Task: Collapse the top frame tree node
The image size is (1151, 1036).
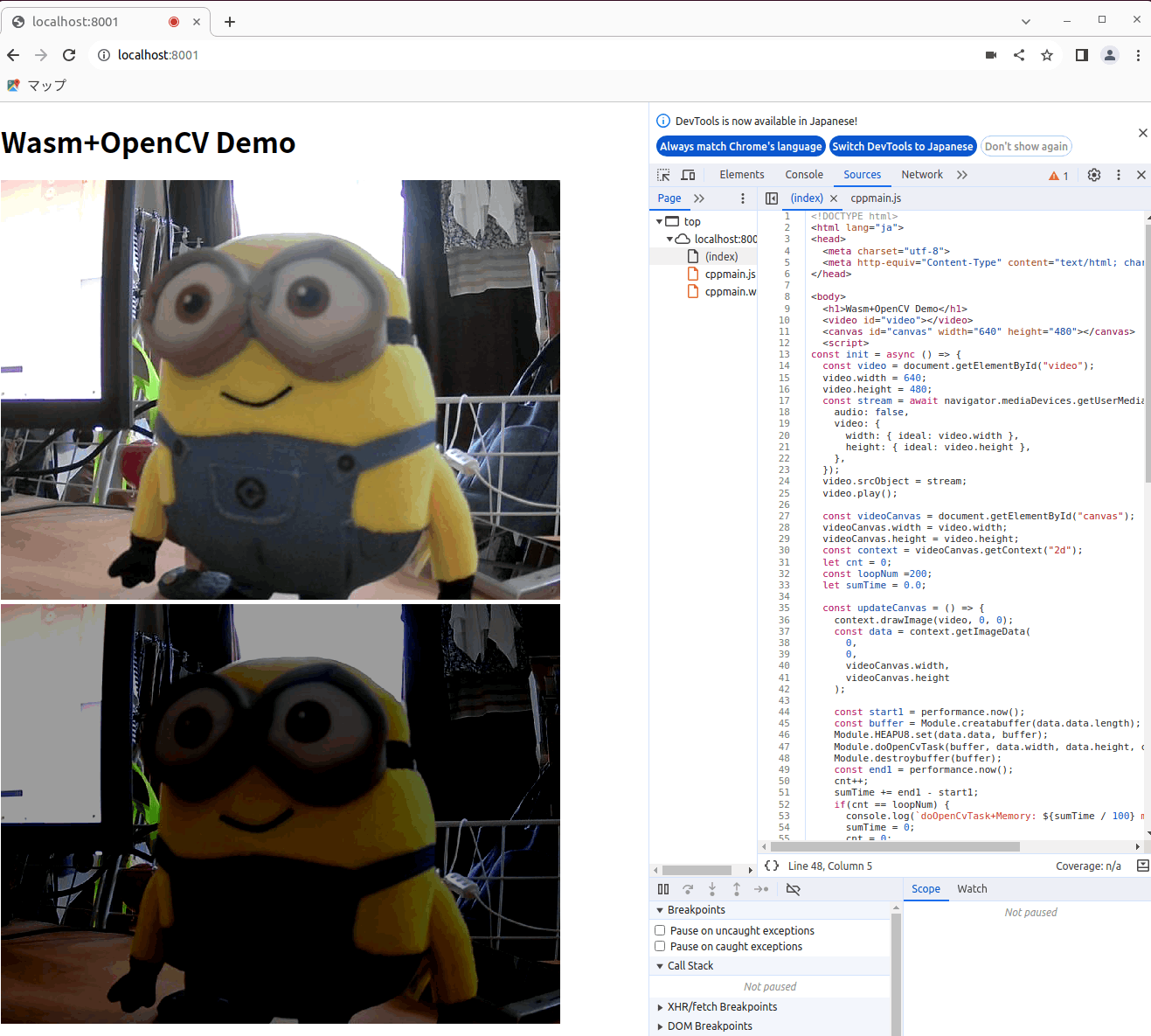Action: point(660,222)
